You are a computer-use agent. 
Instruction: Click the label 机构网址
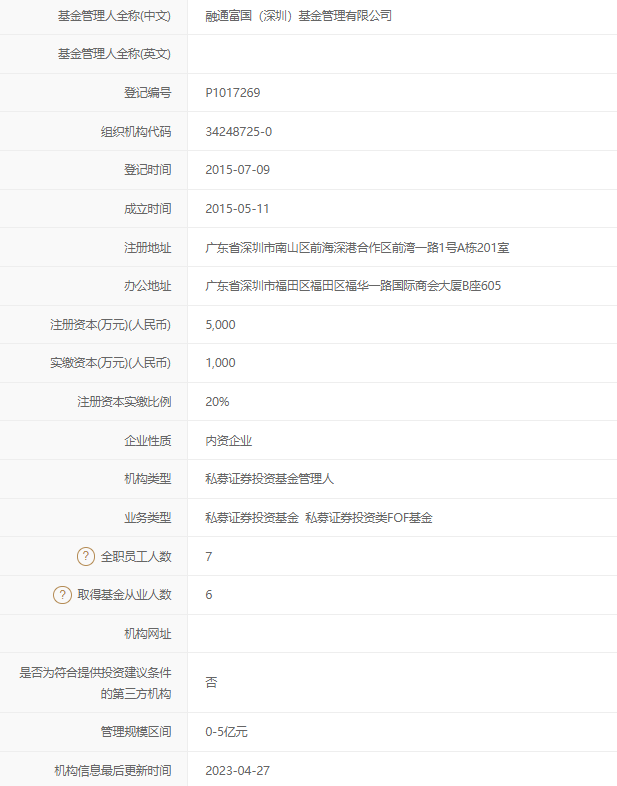click(x=148, y=634)
